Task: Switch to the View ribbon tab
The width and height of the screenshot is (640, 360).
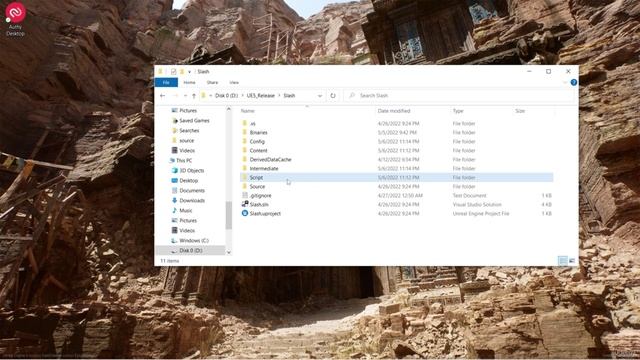Action: tap(234, 82)
